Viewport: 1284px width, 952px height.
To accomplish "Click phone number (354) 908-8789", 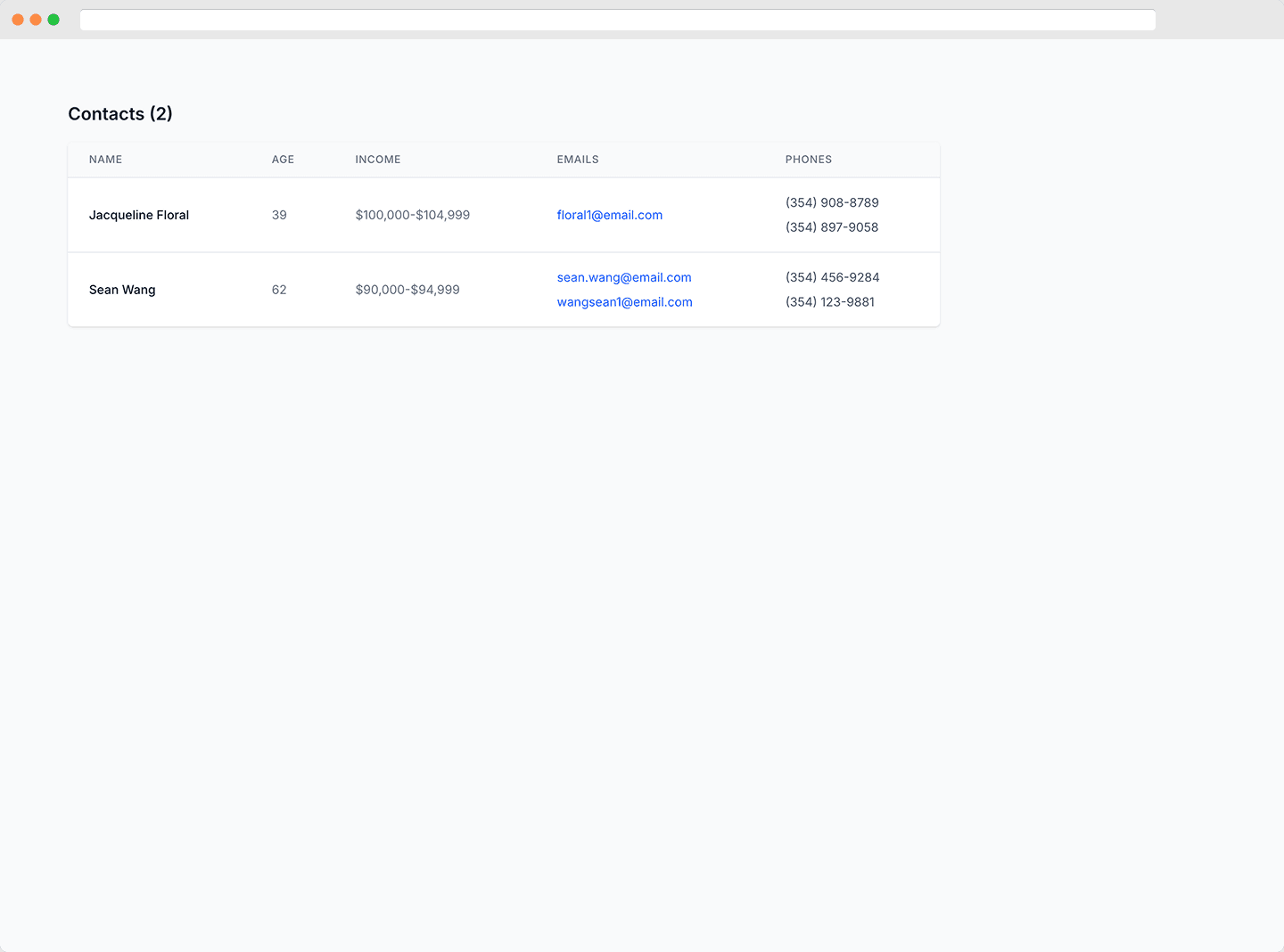I will (x=832, y=202).
